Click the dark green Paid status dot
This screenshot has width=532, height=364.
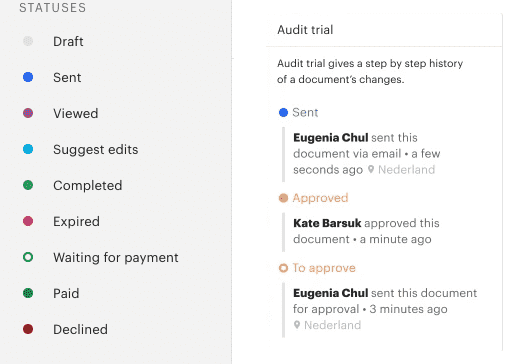(28, 293)
